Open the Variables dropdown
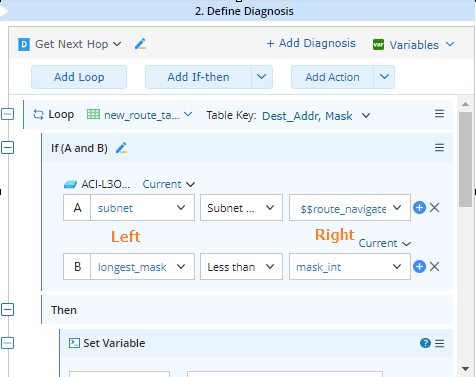Screen dimensions: 476x377 (x=414, y=45)
